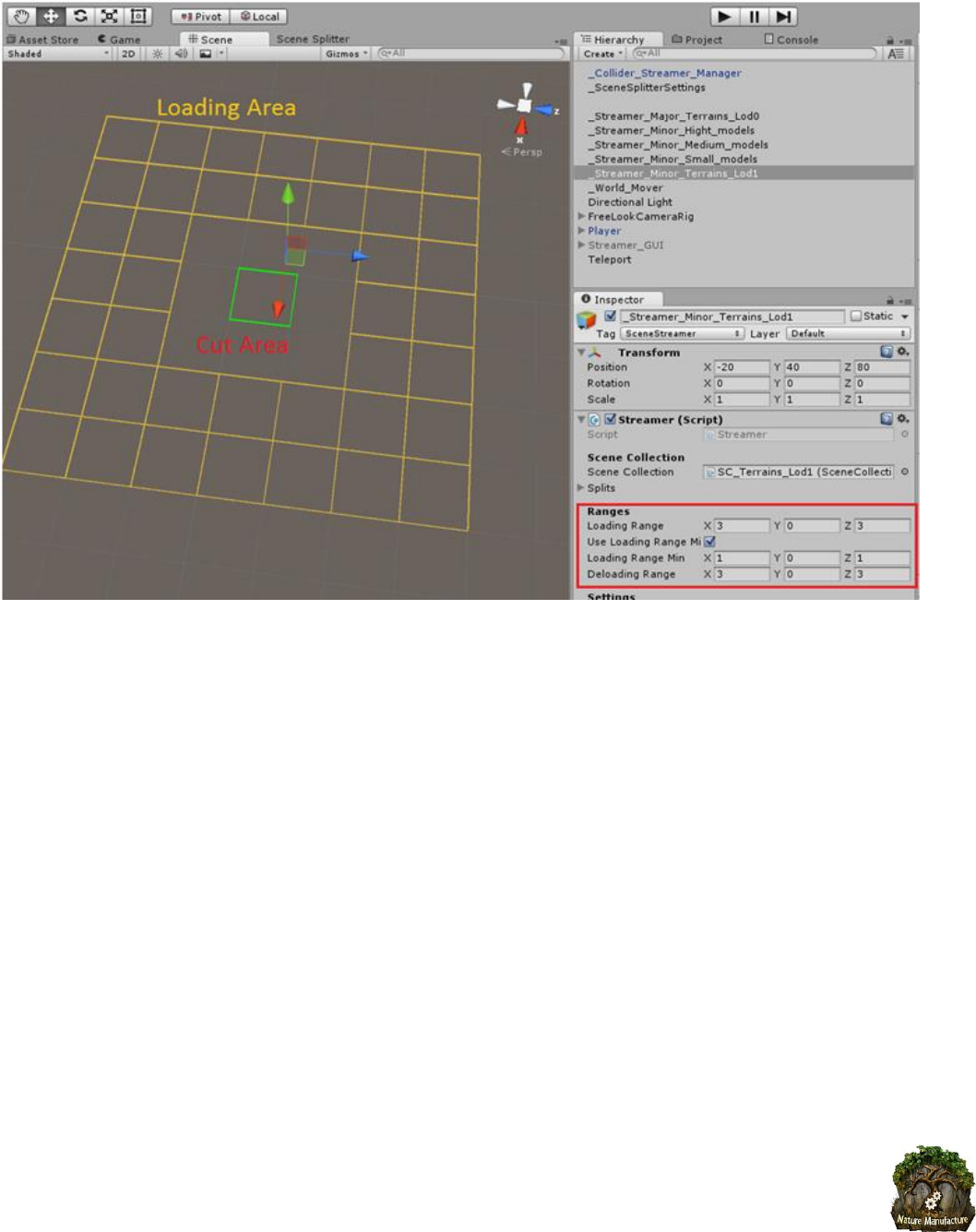Collapse the Transform component

tap(582, 353)
